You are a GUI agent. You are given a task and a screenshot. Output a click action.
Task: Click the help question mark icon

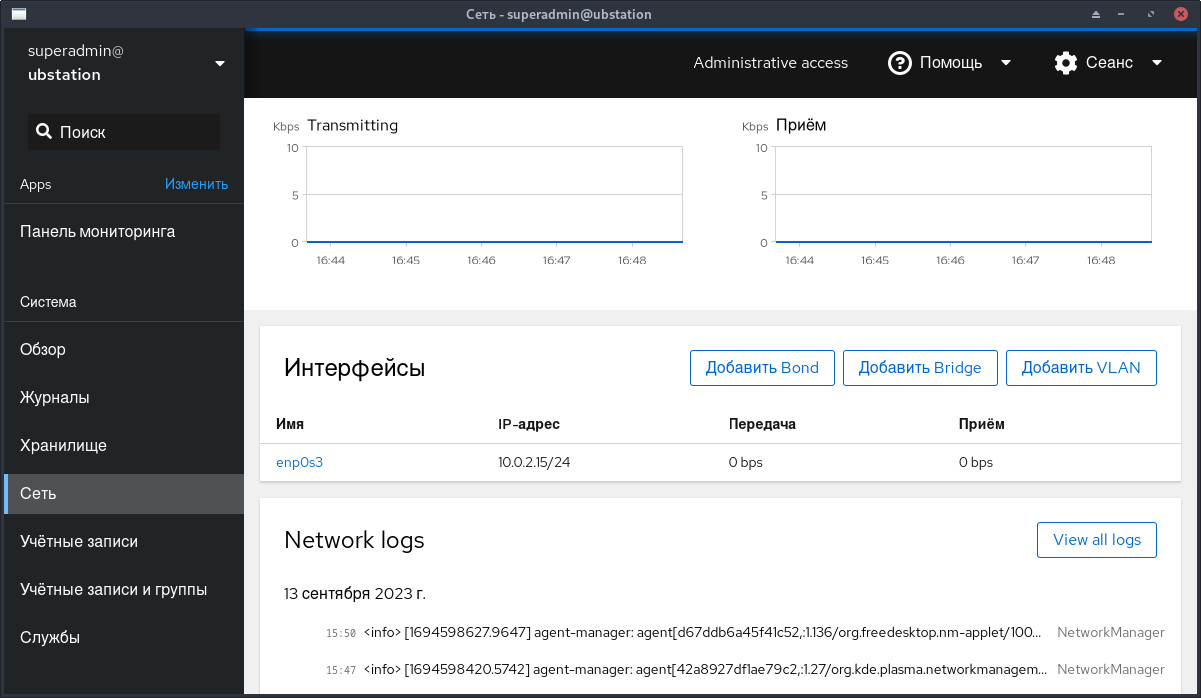click(x=900, y=63)
